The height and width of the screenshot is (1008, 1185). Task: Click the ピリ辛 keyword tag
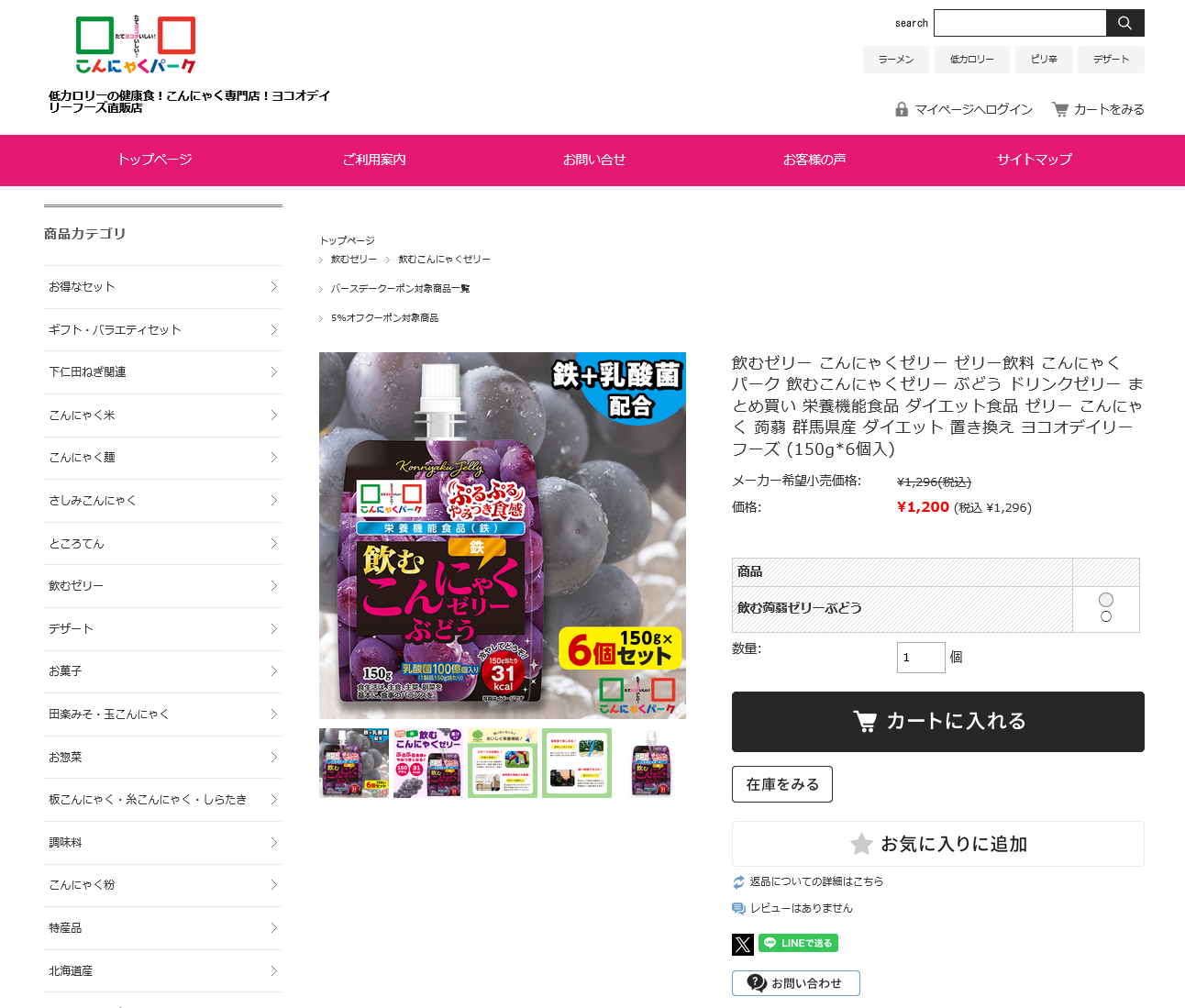(x=1044, y=60)
